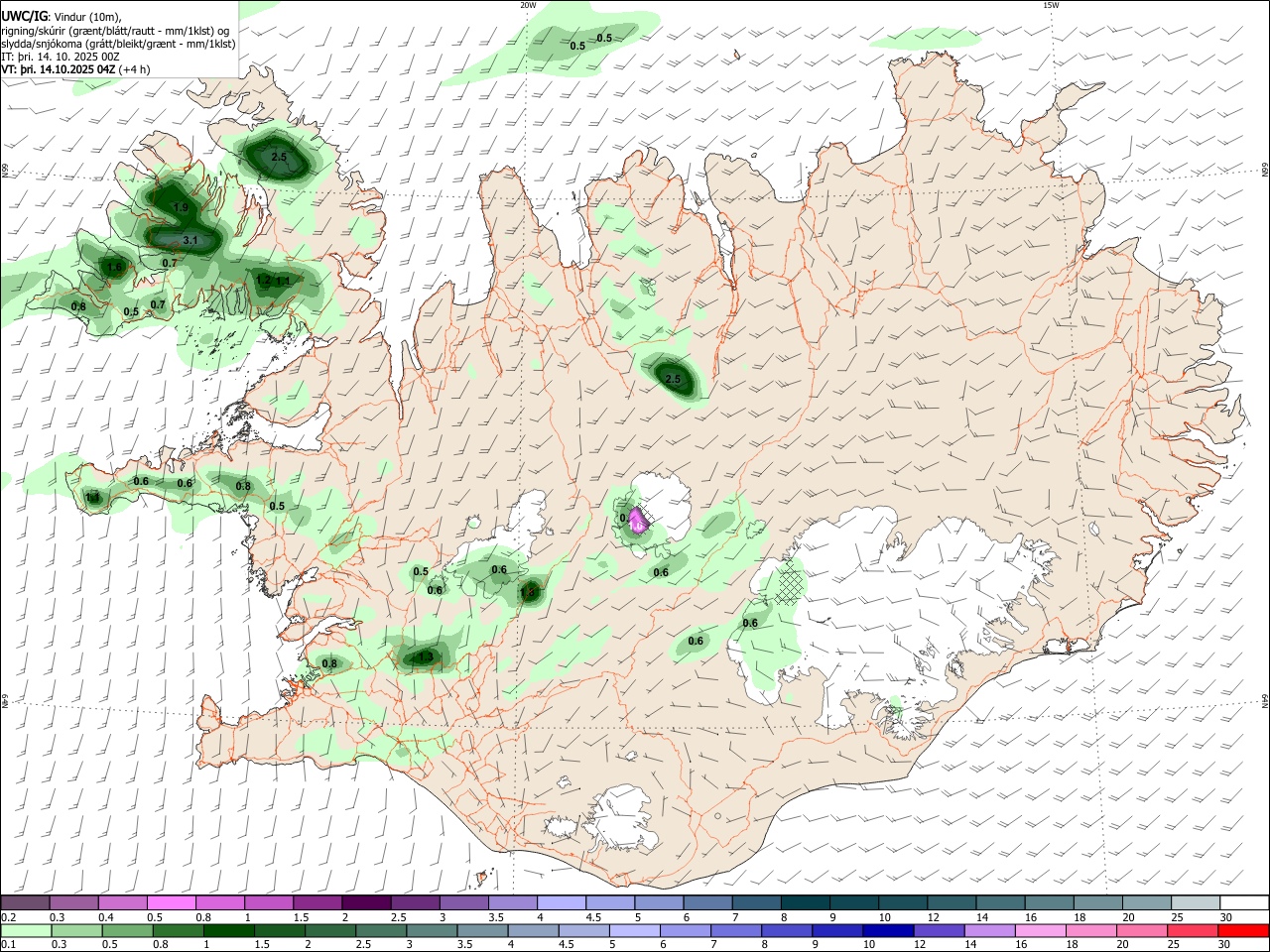Click the "2.5" value in north-central Iceland
Viewport: 1270px width, 952px height.
click(673, 379)
